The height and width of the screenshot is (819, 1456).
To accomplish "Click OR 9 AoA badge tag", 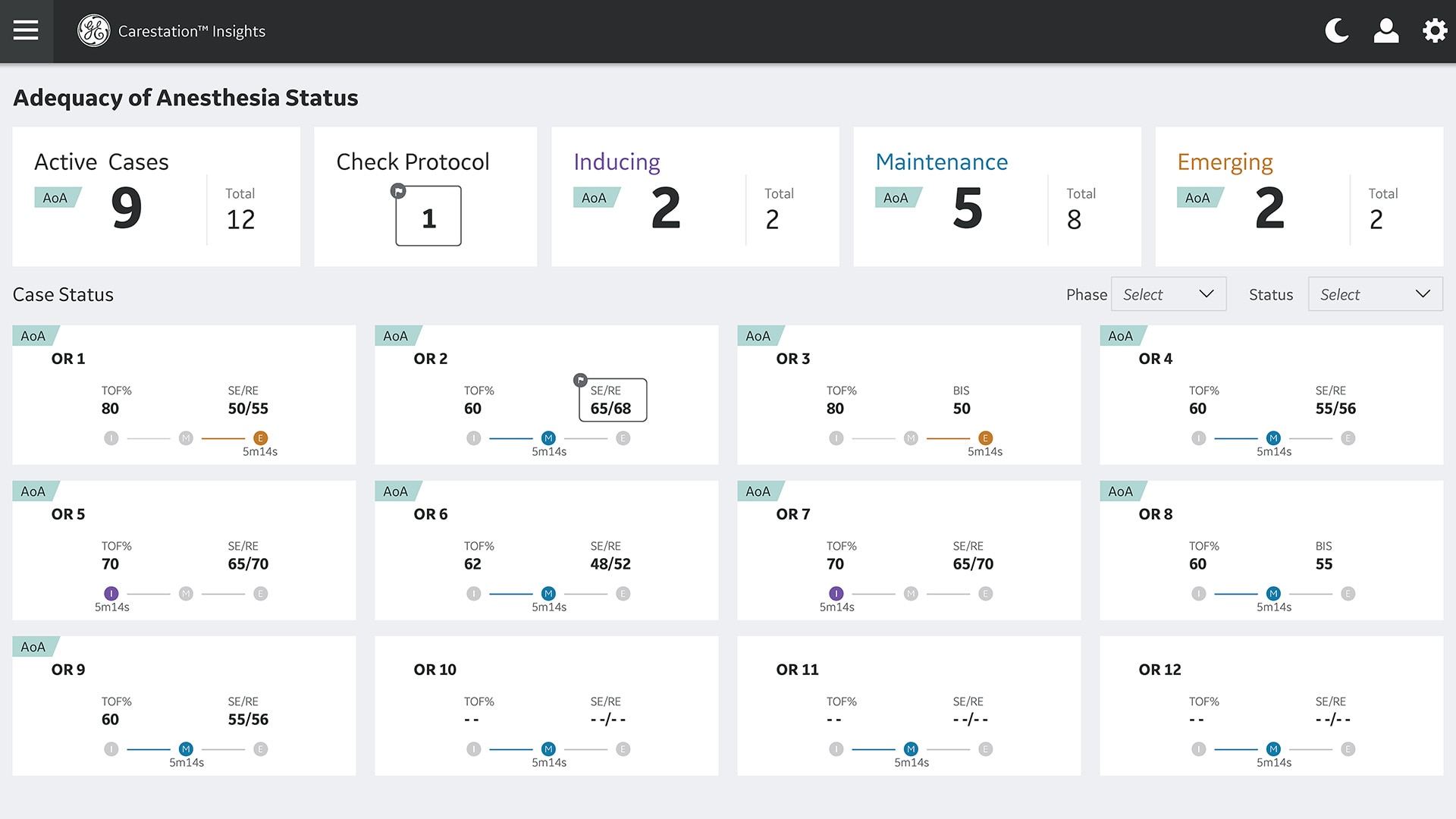I will coord(33,647).
